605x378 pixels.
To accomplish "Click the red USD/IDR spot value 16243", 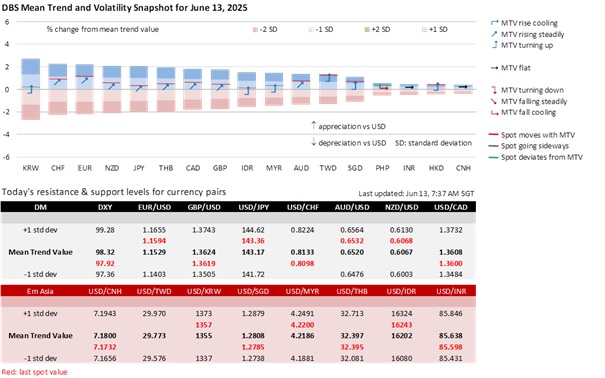I will pos(401,325).
